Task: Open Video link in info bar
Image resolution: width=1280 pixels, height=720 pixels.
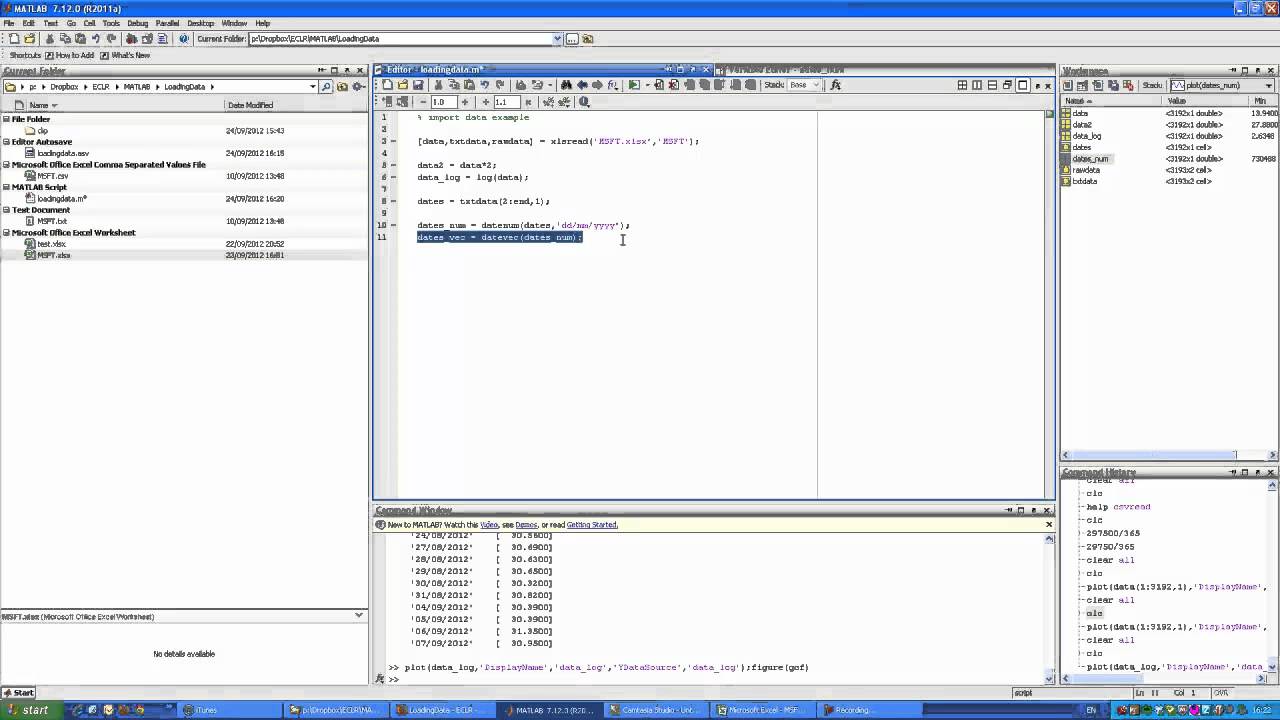Action: [x=489, y=525]
